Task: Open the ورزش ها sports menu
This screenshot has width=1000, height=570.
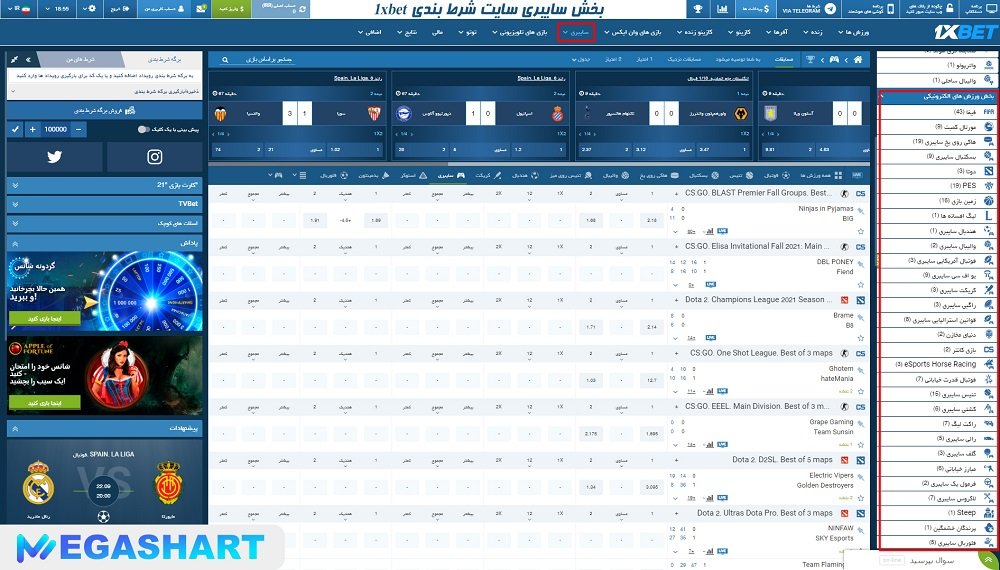Action: tap(853, 33)
